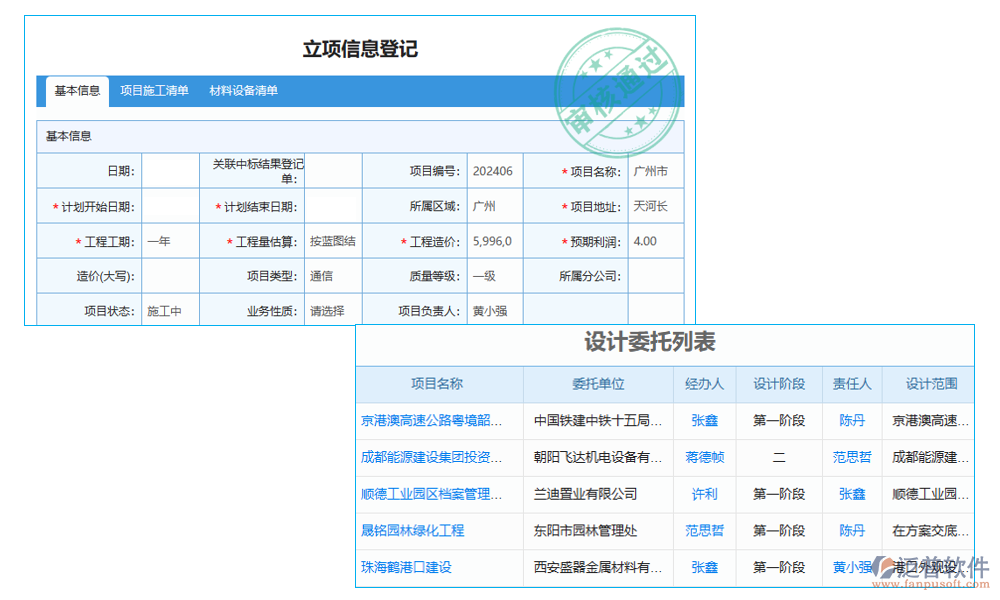
Task: Select the 基本信息 tab
Action: [x=76, y=91]
